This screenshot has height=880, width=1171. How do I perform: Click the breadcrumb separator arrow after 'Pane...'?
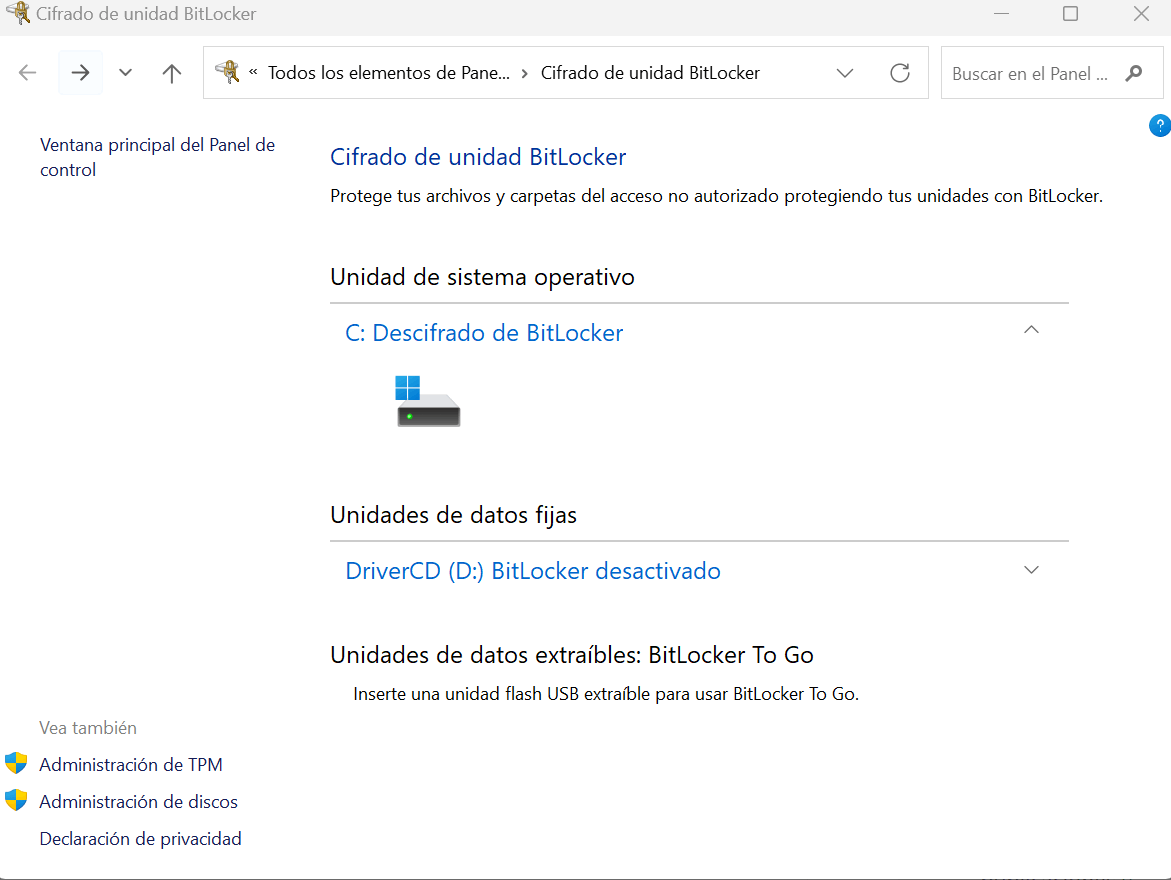coord(525,73)
